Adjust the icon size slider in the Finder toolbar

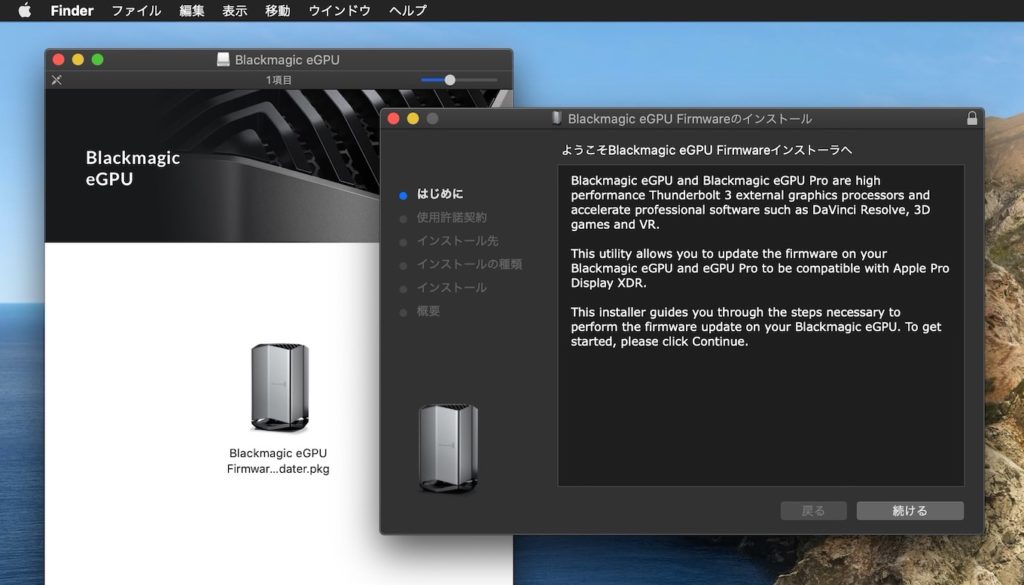(450, 79)
